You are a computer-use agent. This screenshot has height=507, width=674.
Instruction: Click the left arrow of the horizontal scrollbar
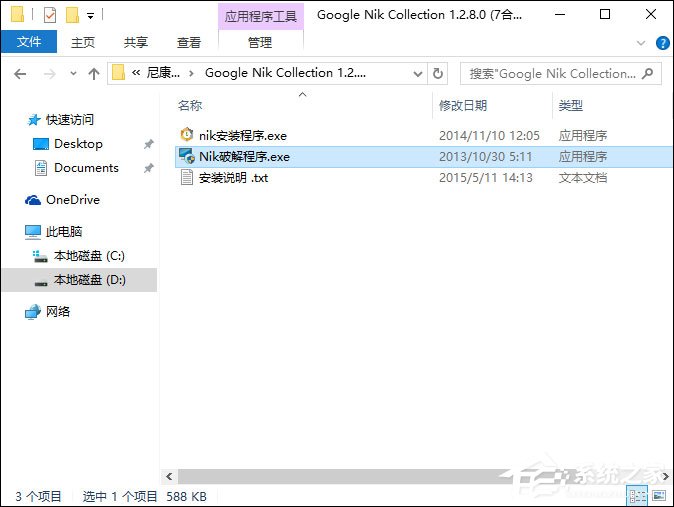click(169, 476)
